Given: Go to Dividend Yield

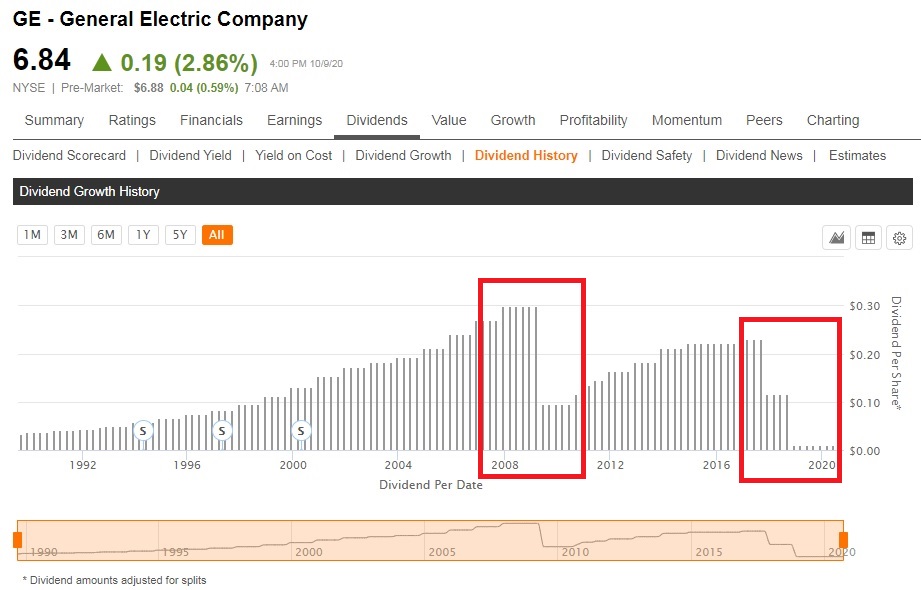Looking at the screenshot, I should click(x=190, y=156).
